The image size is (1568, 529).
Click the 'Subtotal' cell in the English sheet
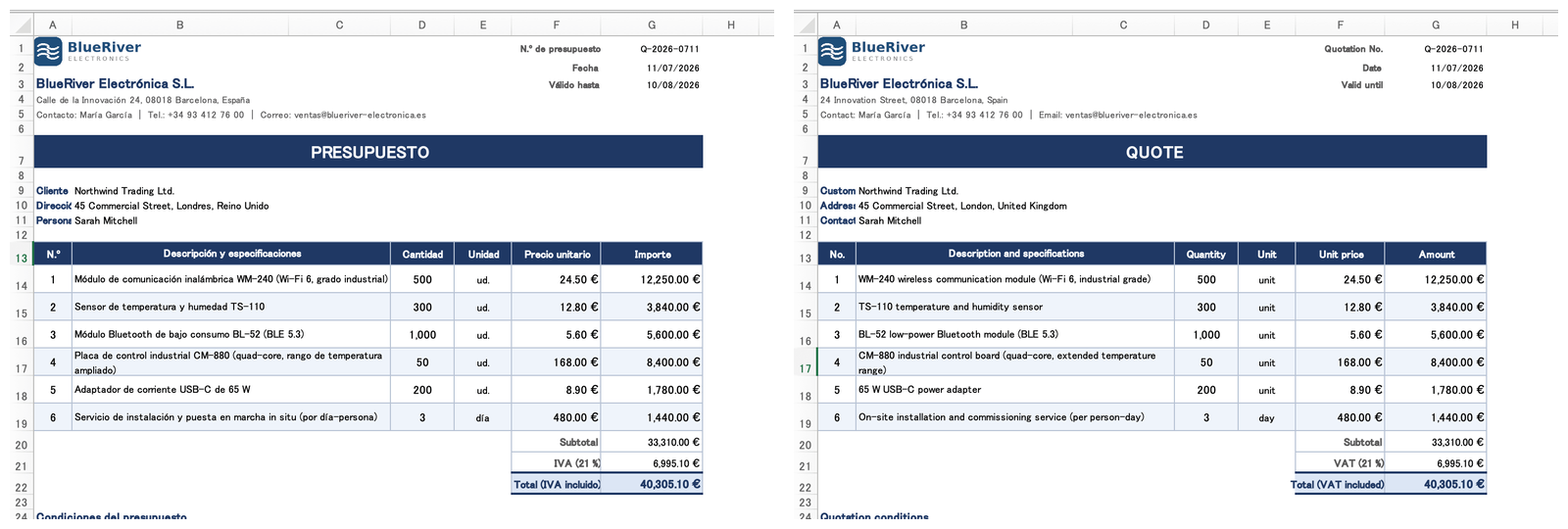1341,443
